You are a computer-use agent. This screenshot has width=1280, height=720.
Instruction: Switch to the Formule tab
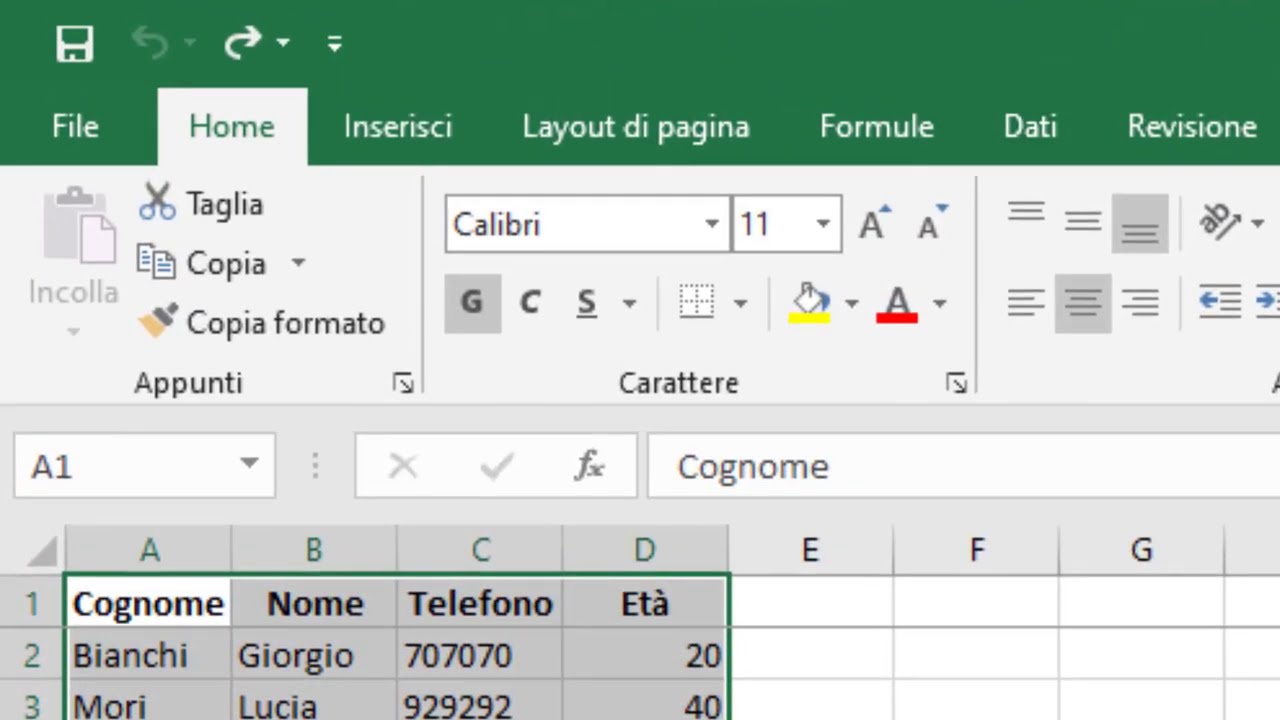[876, 127]
